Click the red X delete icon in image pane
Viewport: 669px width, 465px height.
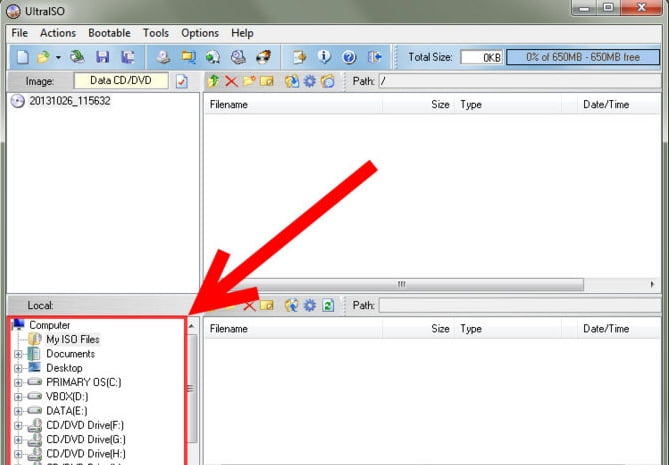231,81
